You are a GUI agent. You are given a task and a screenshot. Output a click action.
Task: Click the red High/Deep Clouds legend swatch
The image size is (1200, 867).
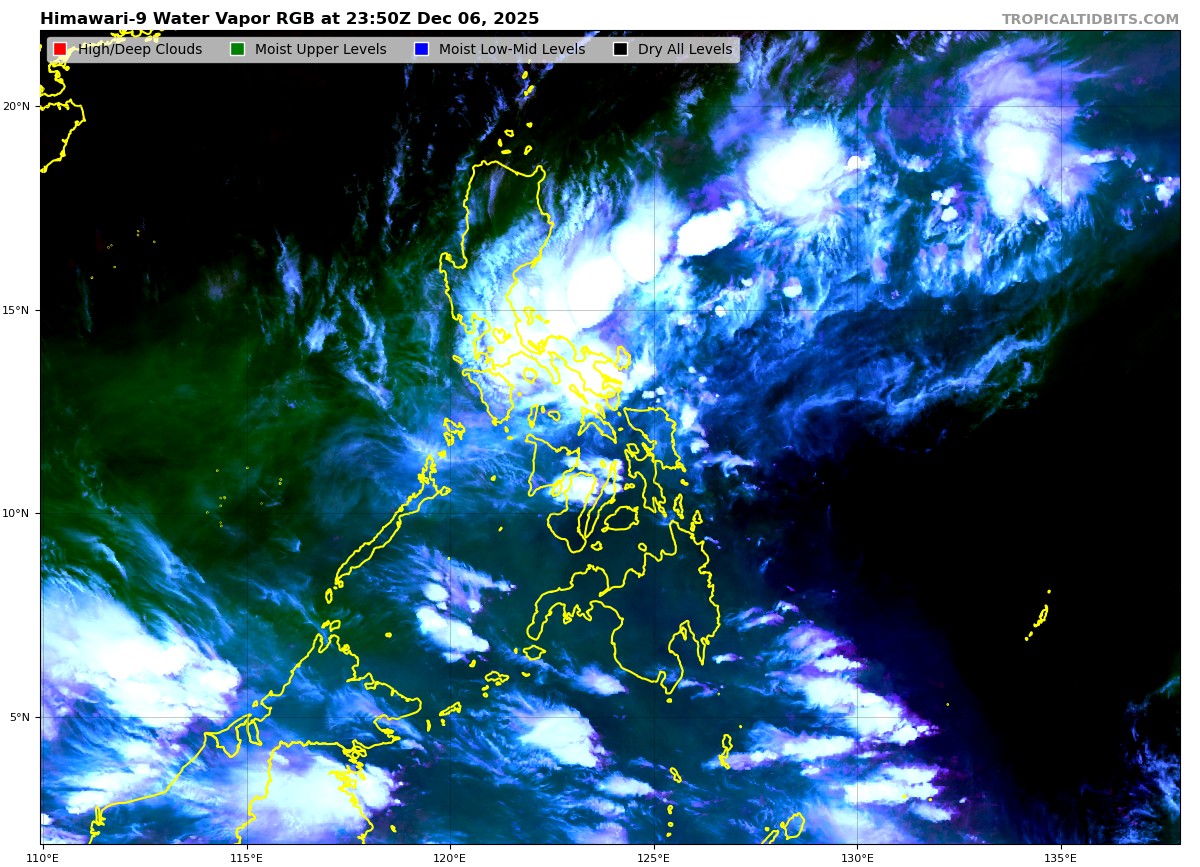click(60, 49)
